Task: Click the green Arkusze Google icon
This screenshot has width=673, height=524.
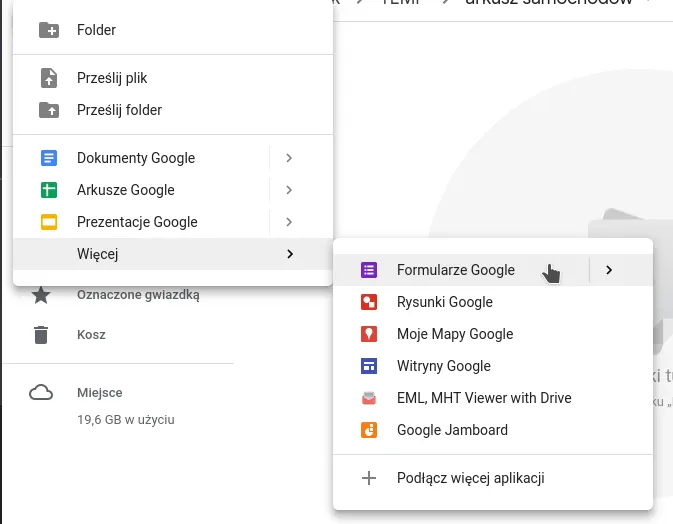Action: pyautogui.click(x=49, y=190)
